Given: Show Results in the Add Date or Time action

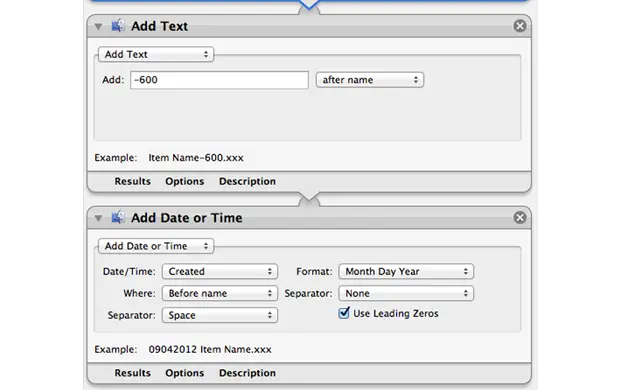Looking at the screenshot, I should pos(132,373).
